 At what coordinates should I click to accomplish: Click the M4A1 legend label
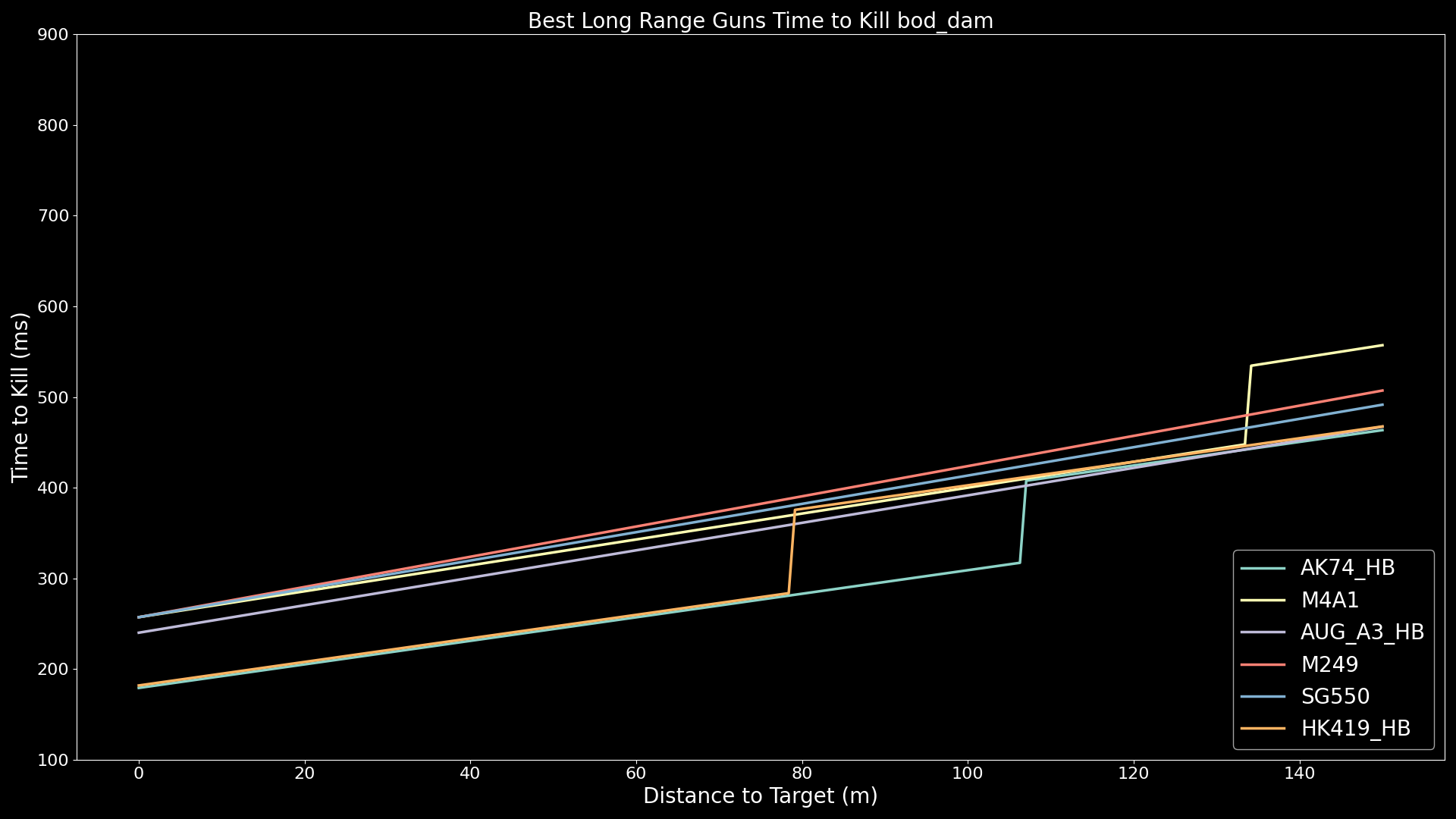[x=1330, y=601]
